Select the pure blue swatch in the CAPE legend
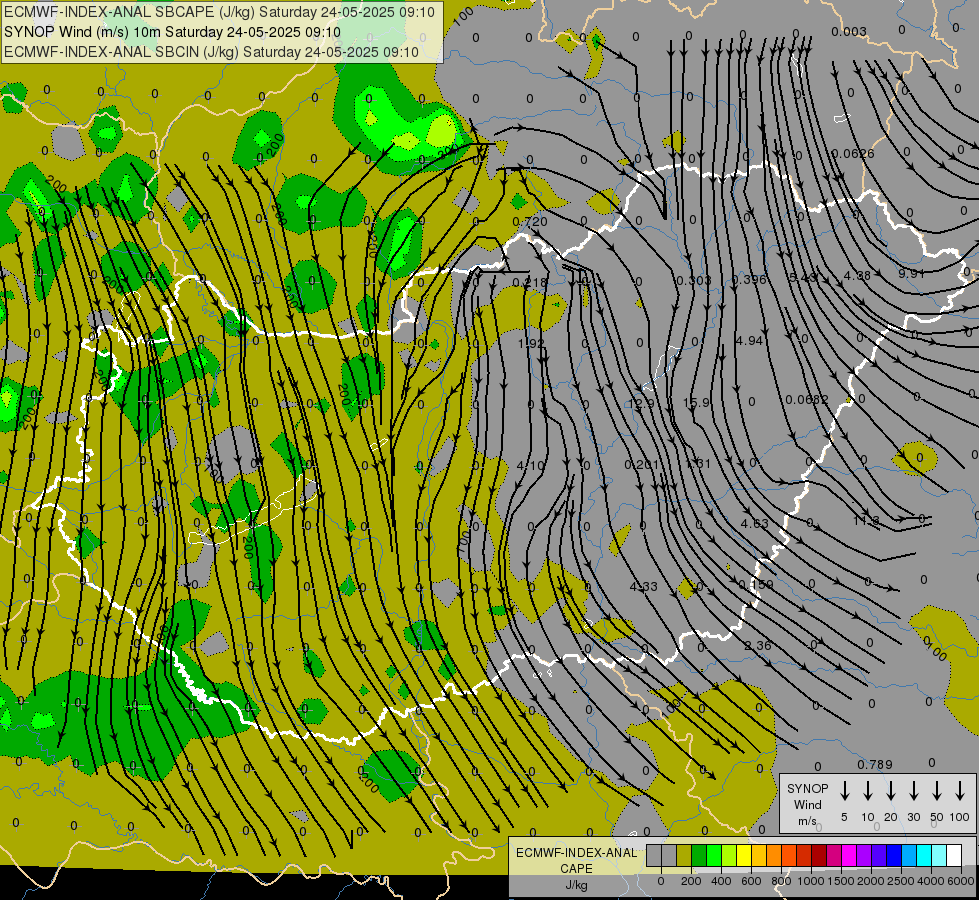The height and width of the screenshot is (900, 979). pyautogui.click(x=895, y=855)
